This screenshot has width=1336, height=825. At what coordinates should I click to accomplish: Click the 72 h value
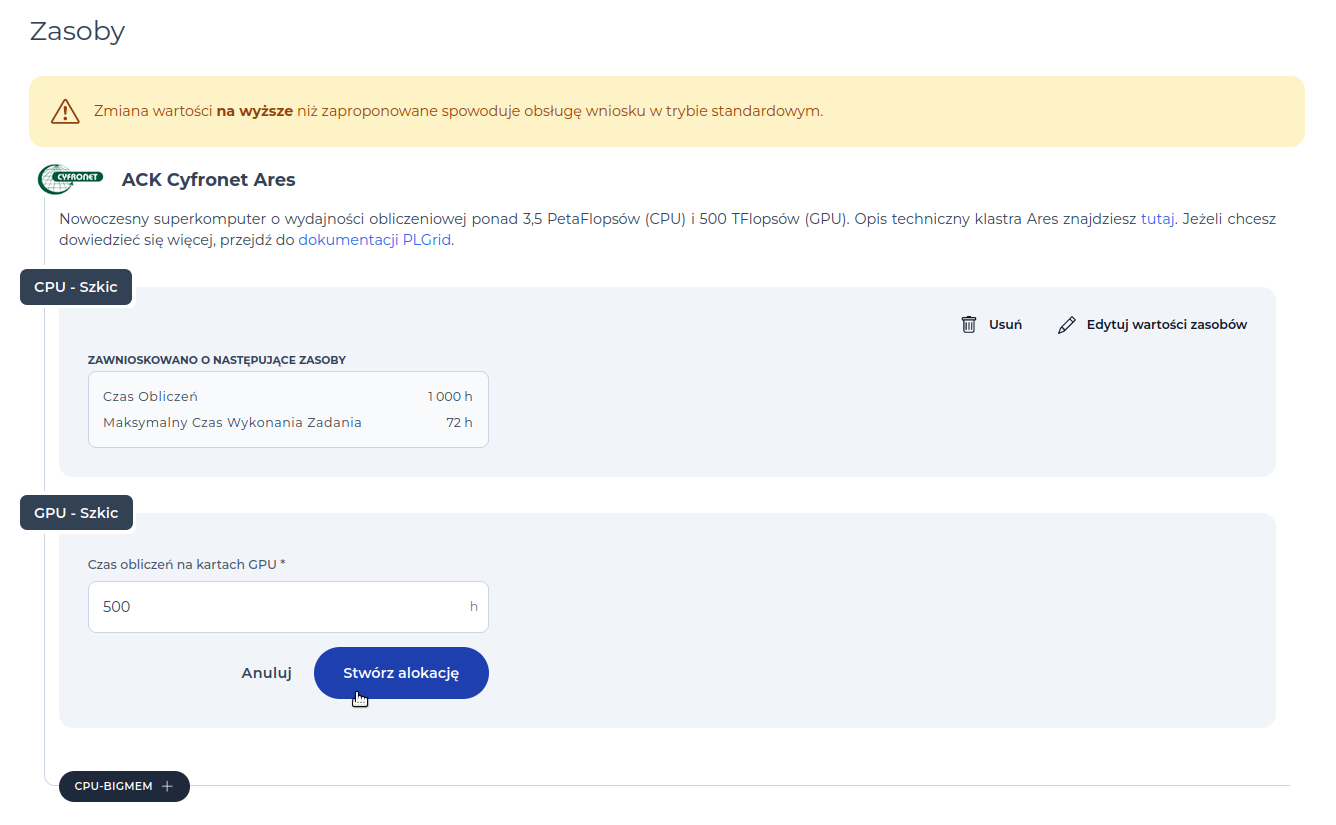click(460, 422)
